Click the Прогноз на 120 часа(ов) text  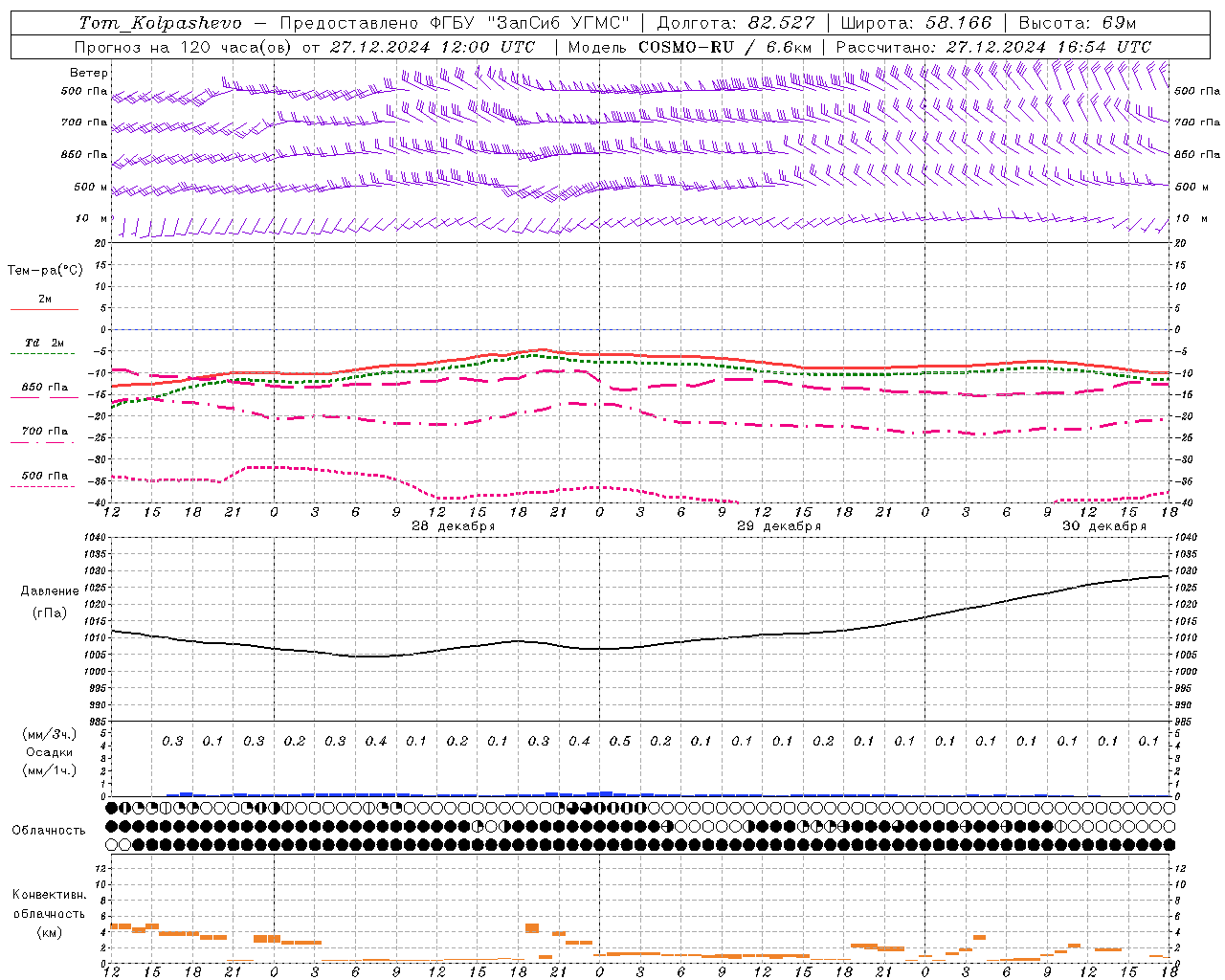click(x=183, y=47)
